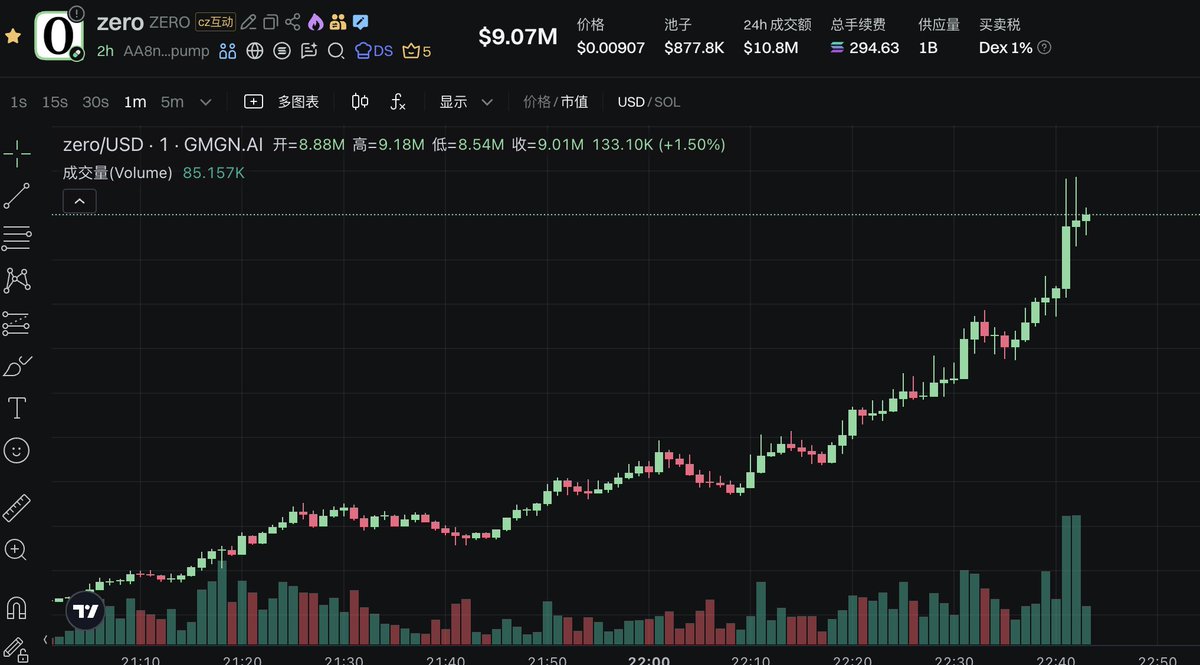The height and width of the screenshot is (665, 1200).
Task: Open the 多图表 multi-chart view
Action: pyautogui.click(x=282, y=102)
